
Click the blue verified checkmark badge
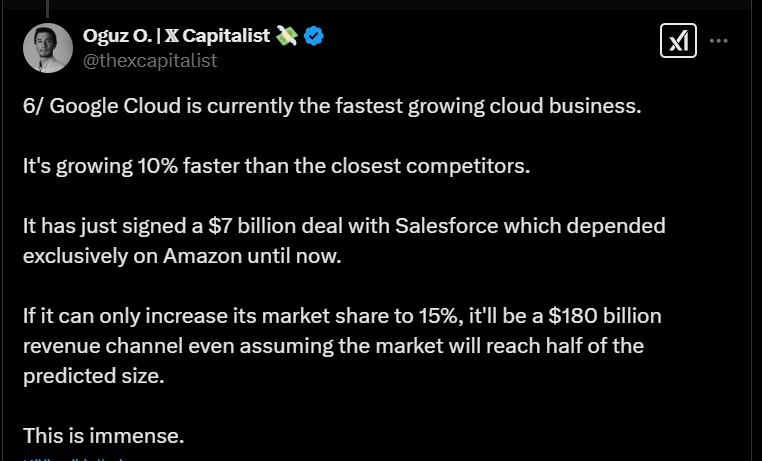pyautogui.click(x=314, y=36)
